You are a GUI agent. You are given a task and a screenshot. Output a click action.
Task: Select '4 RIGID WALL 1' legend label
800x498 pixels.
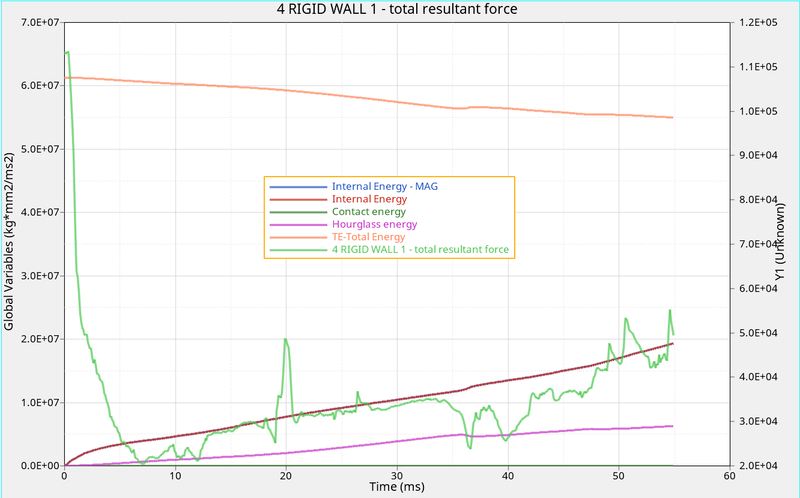tap(420, 250)
